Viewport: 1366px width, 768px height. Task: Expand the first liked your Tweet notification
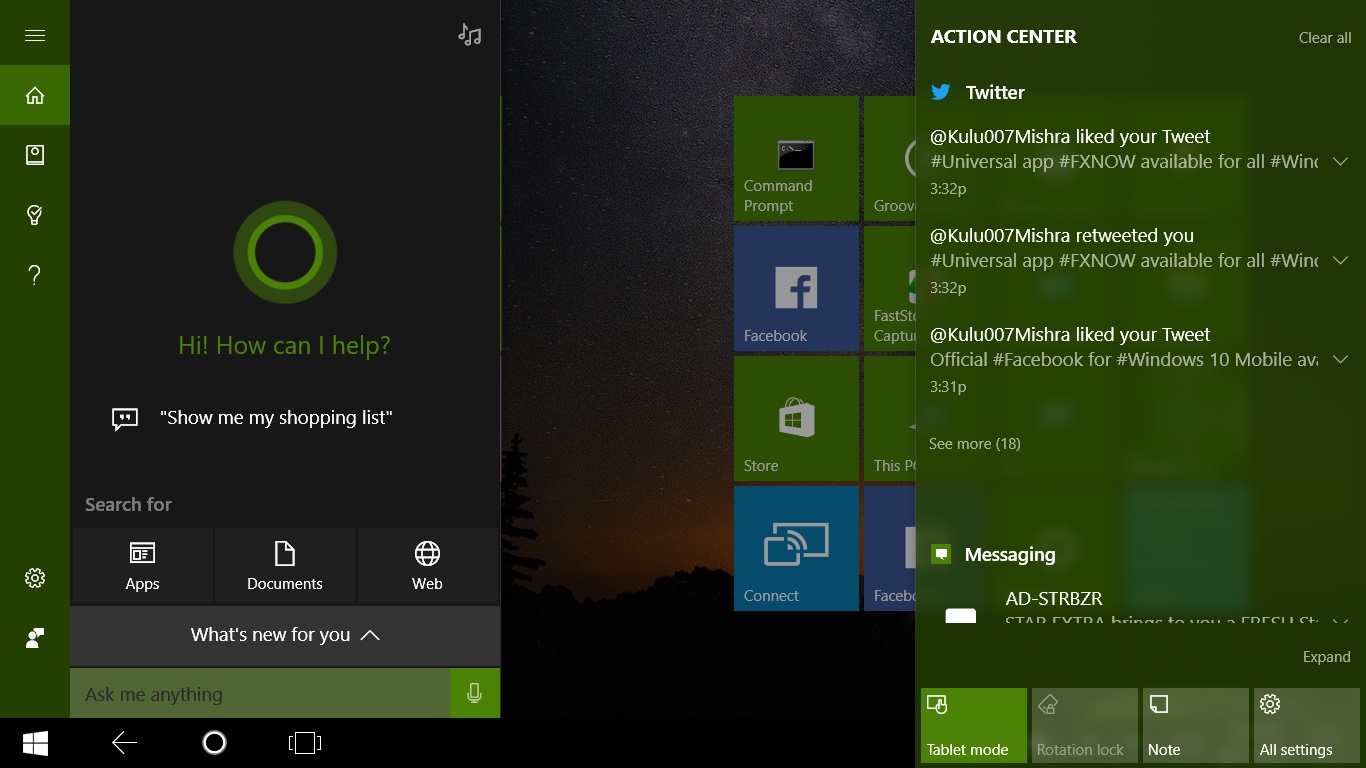click(1340, 161)
